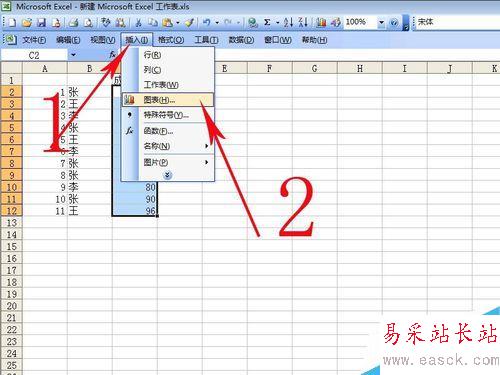
Task: Expand the 名称(N) submenu
Action: pos(207,146)
